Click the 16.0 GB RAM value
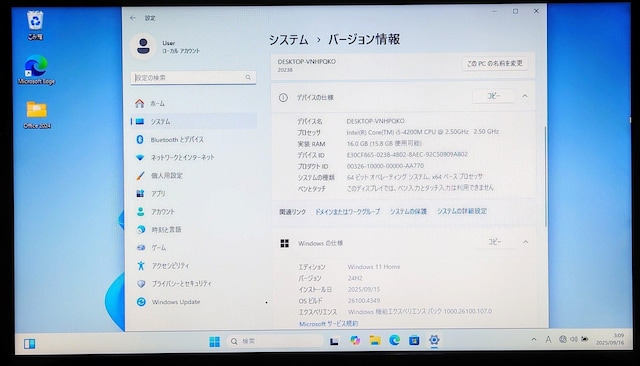The height and width of the screenshot is (366, 640). pyautogui.click(x=384, y=143)
